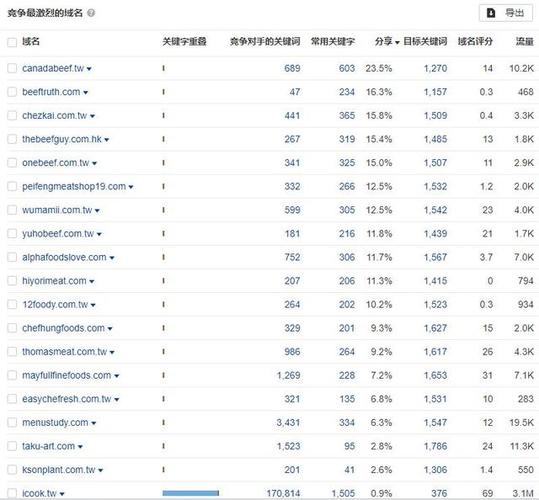Check the chezkai.com.tw row checkbox
This screenshot has height=500, width=539.
(12, 115)
